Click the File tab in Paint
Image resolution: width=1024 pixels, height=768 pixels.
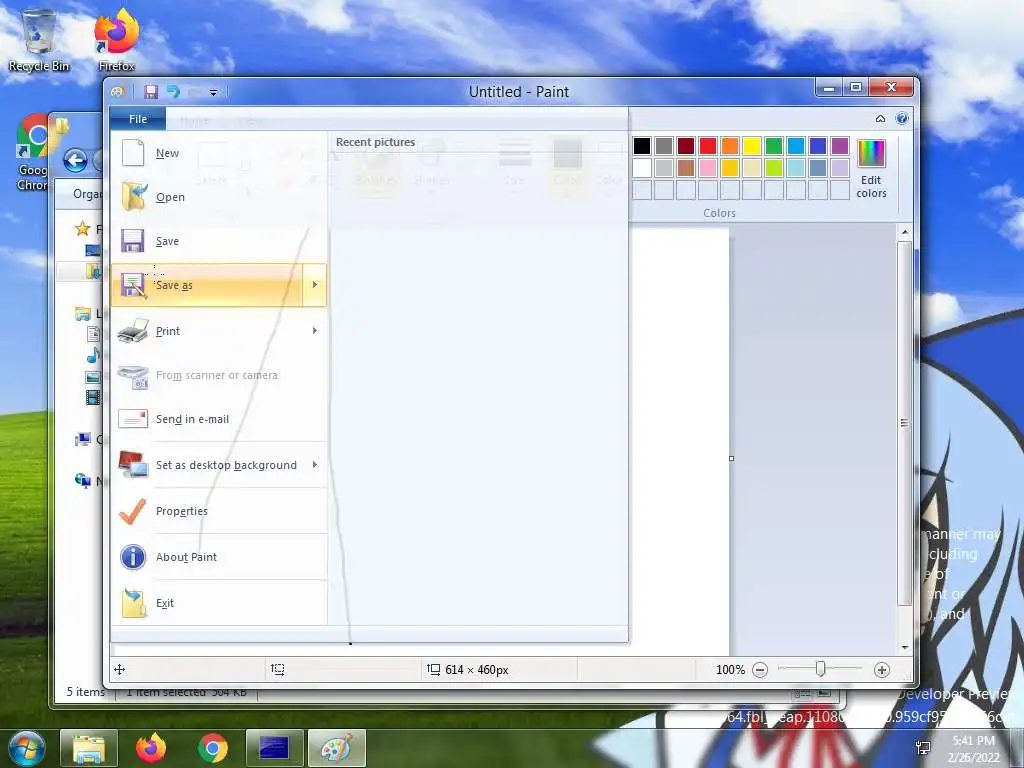(138, 119)
